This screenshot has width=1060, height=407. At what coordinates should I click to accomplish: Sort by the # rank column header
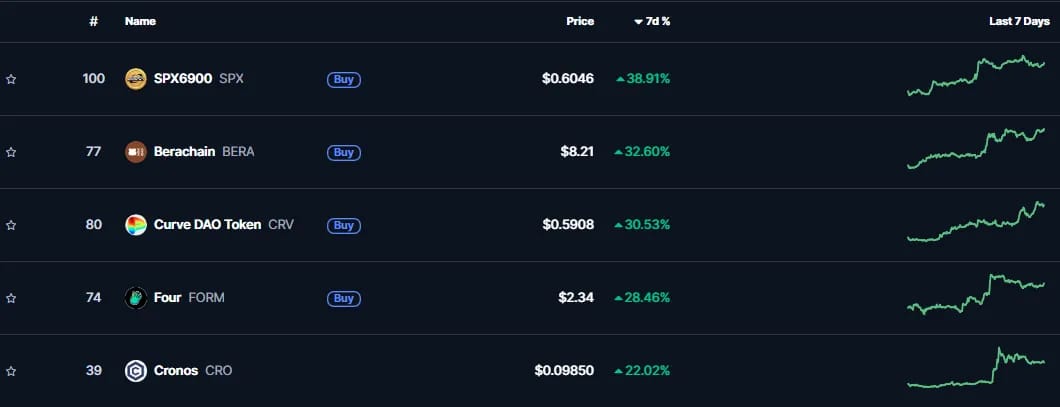(x=93, y=22)
